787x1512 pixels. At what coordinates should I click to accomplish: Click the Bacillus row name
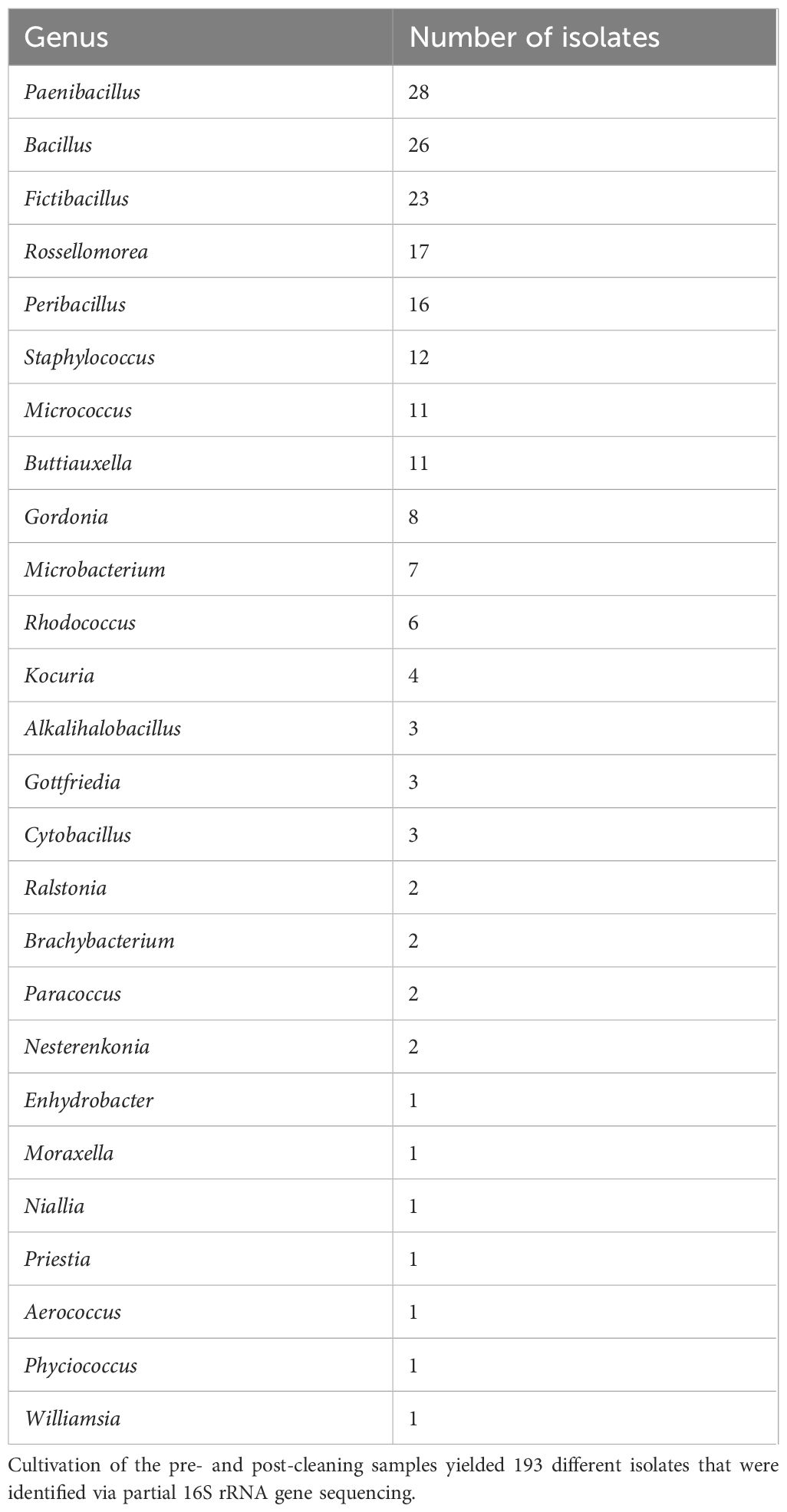(x=58, y=145)
